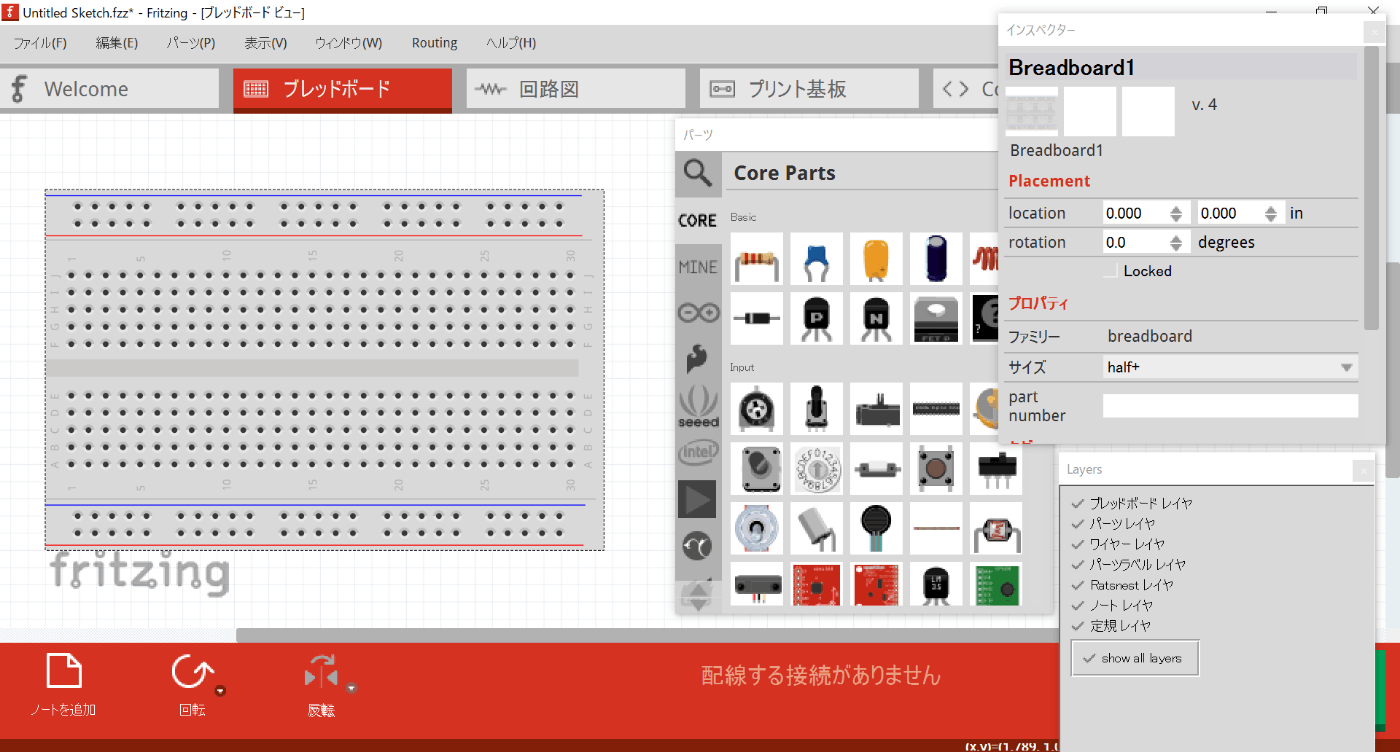Screen dimensions: 1400x752
Task: Switch to the Welcome tab
Action: tap(109, 89)
